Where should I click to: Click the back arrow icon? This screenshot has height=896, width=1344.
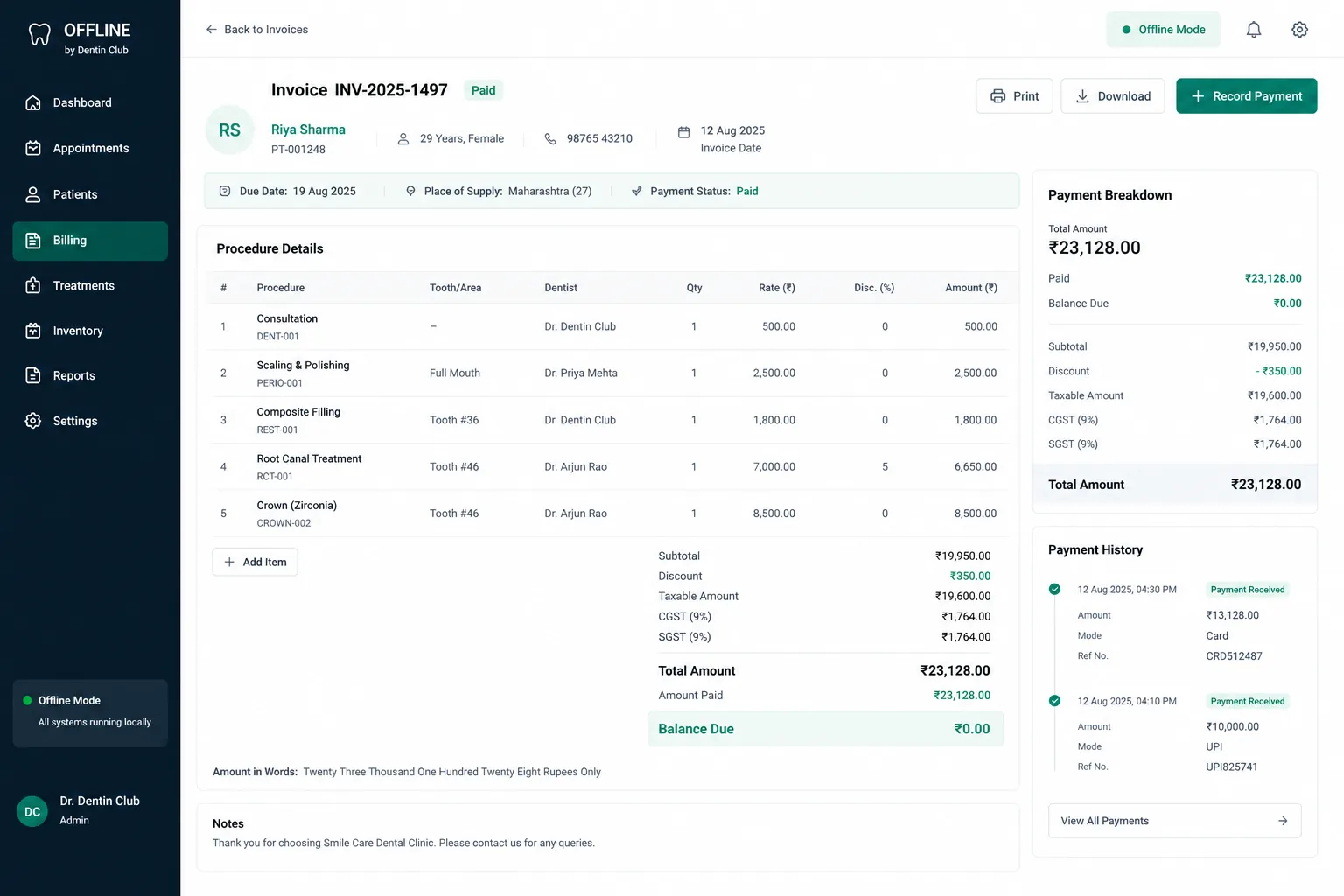(211, 30)
